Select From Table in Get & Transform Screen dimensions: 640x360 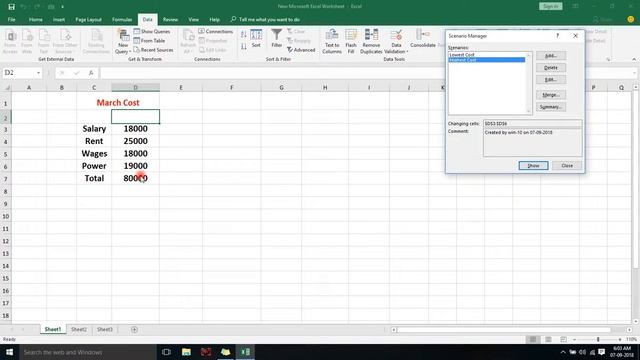coord(149,40)
